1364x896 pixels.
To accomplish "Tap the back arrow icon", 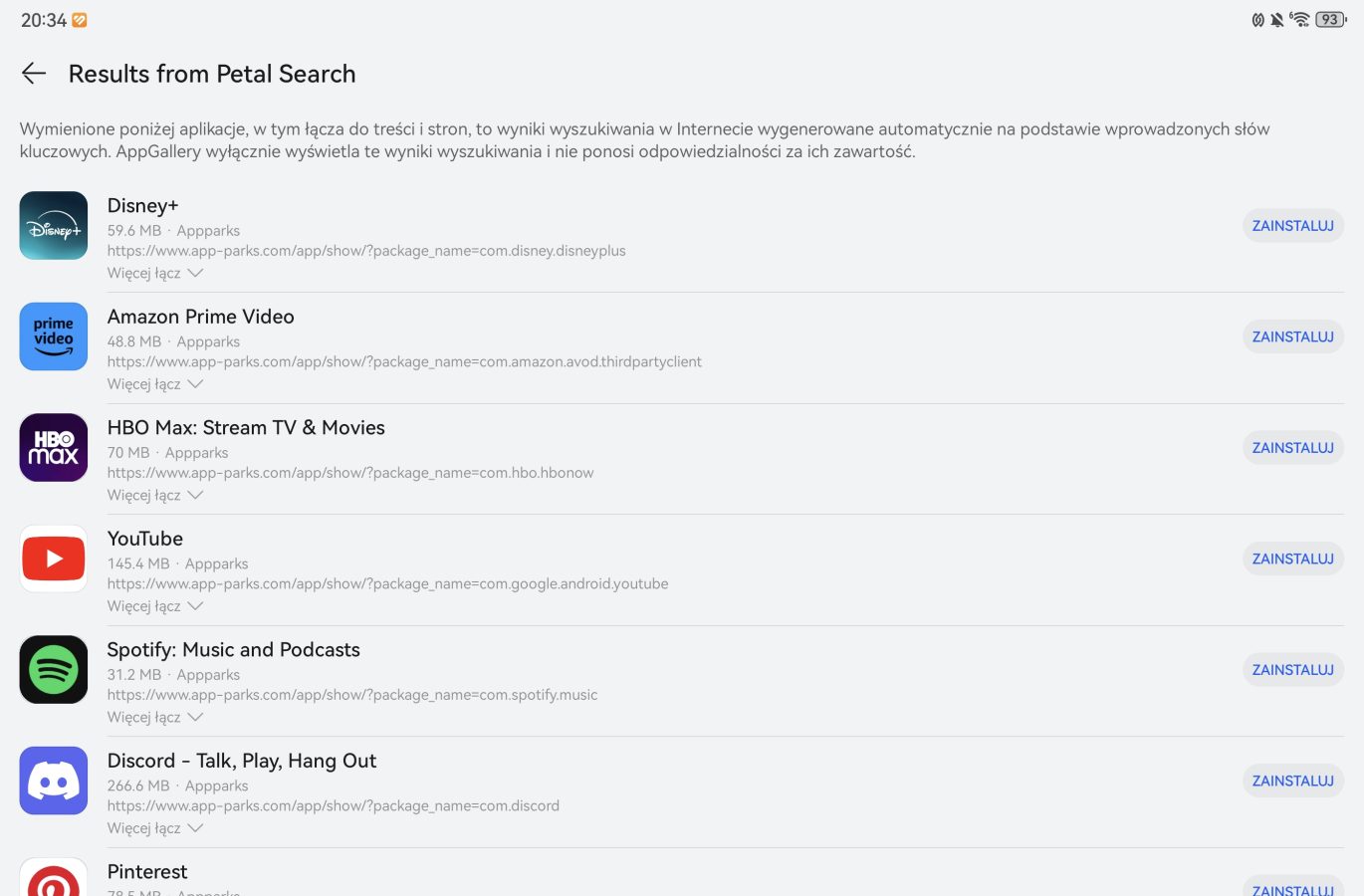I will coord(34,74).
